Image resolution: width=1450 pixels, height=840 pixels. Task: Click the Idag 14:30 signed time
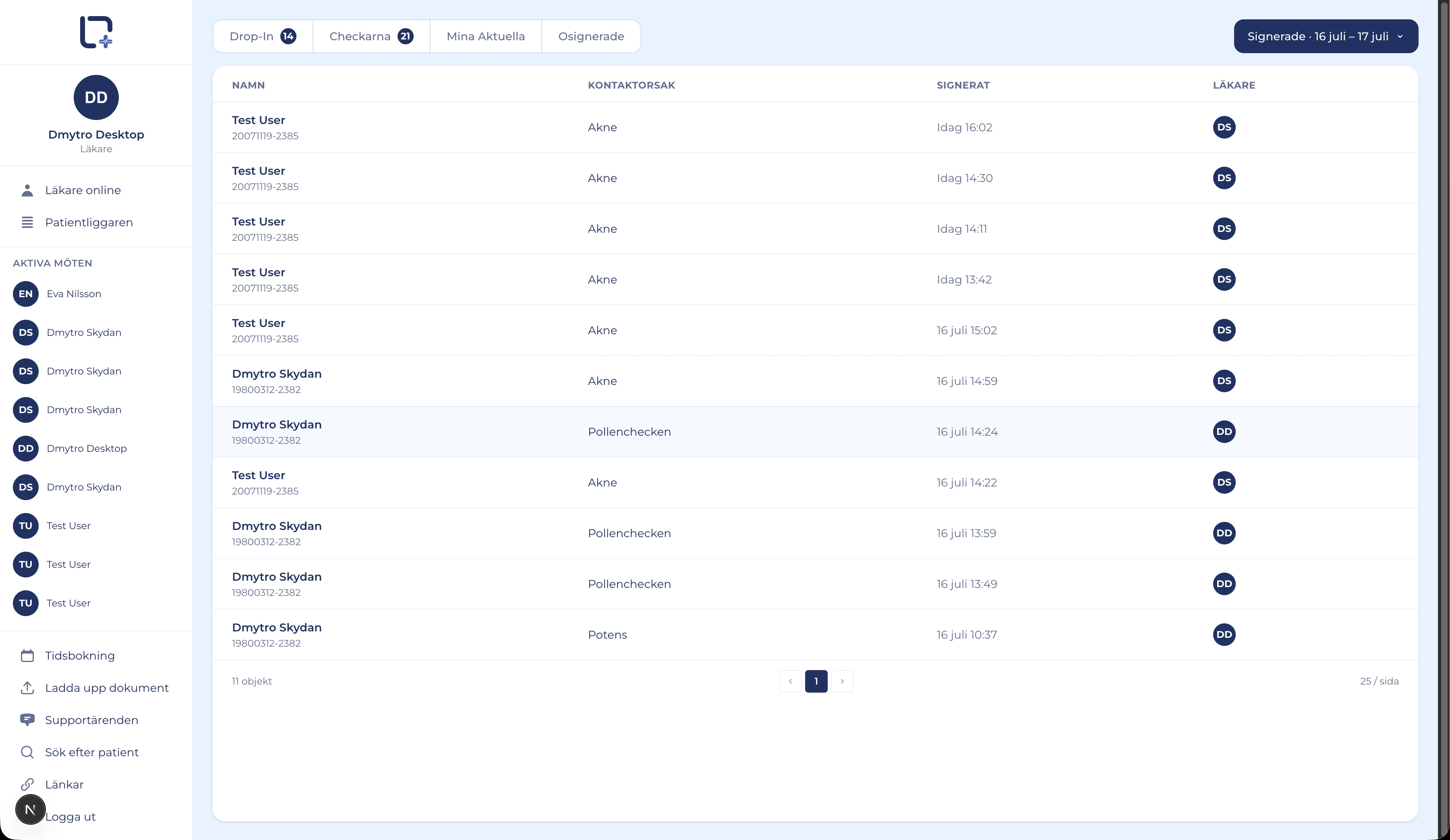click(964, 178)
